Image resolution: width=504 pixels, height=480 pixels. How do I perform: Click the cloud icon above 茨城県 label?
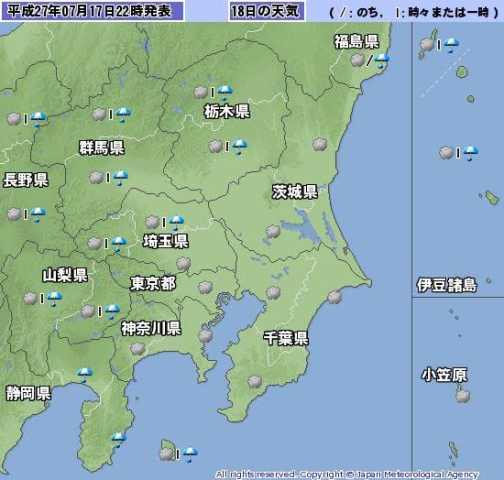click(x=320, y=144)
